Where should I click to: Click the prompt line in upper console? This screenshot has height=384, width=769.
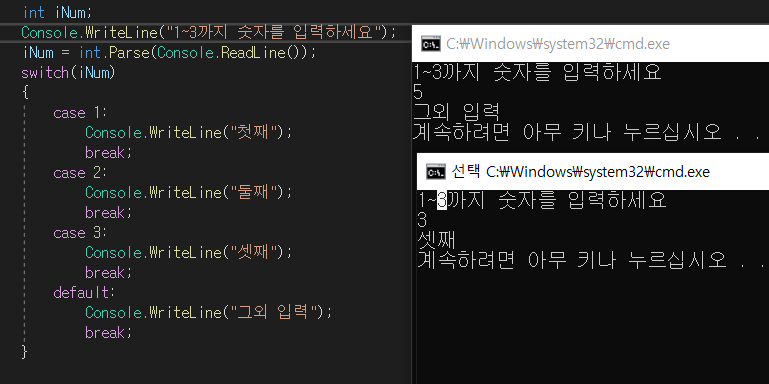(x=538, y=73)
